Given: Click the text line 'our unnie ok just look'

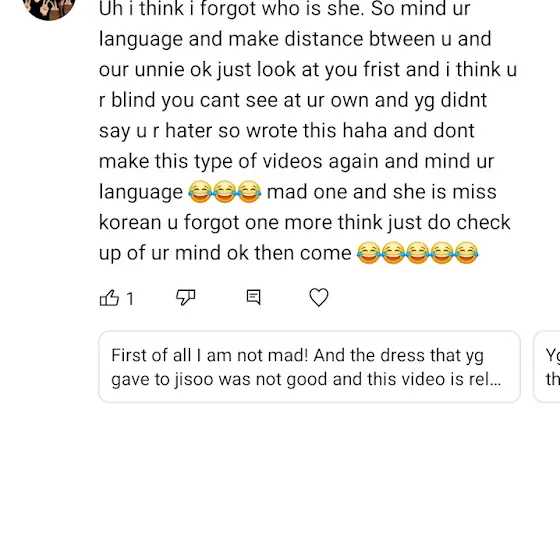Looking at the screenshot, I should (308, 69).
